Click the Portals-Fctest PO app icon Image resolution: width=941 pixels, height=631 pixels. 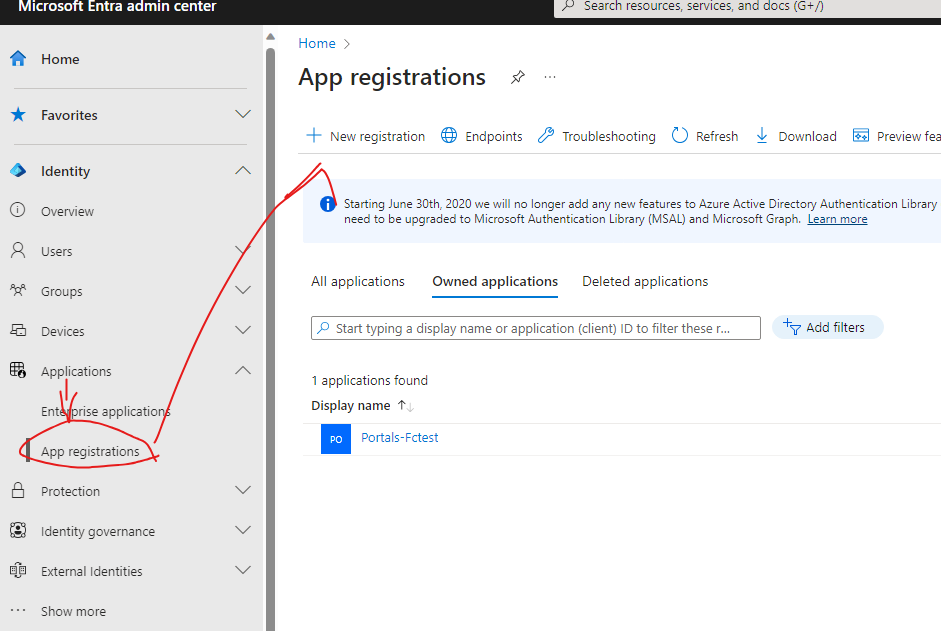335,438
